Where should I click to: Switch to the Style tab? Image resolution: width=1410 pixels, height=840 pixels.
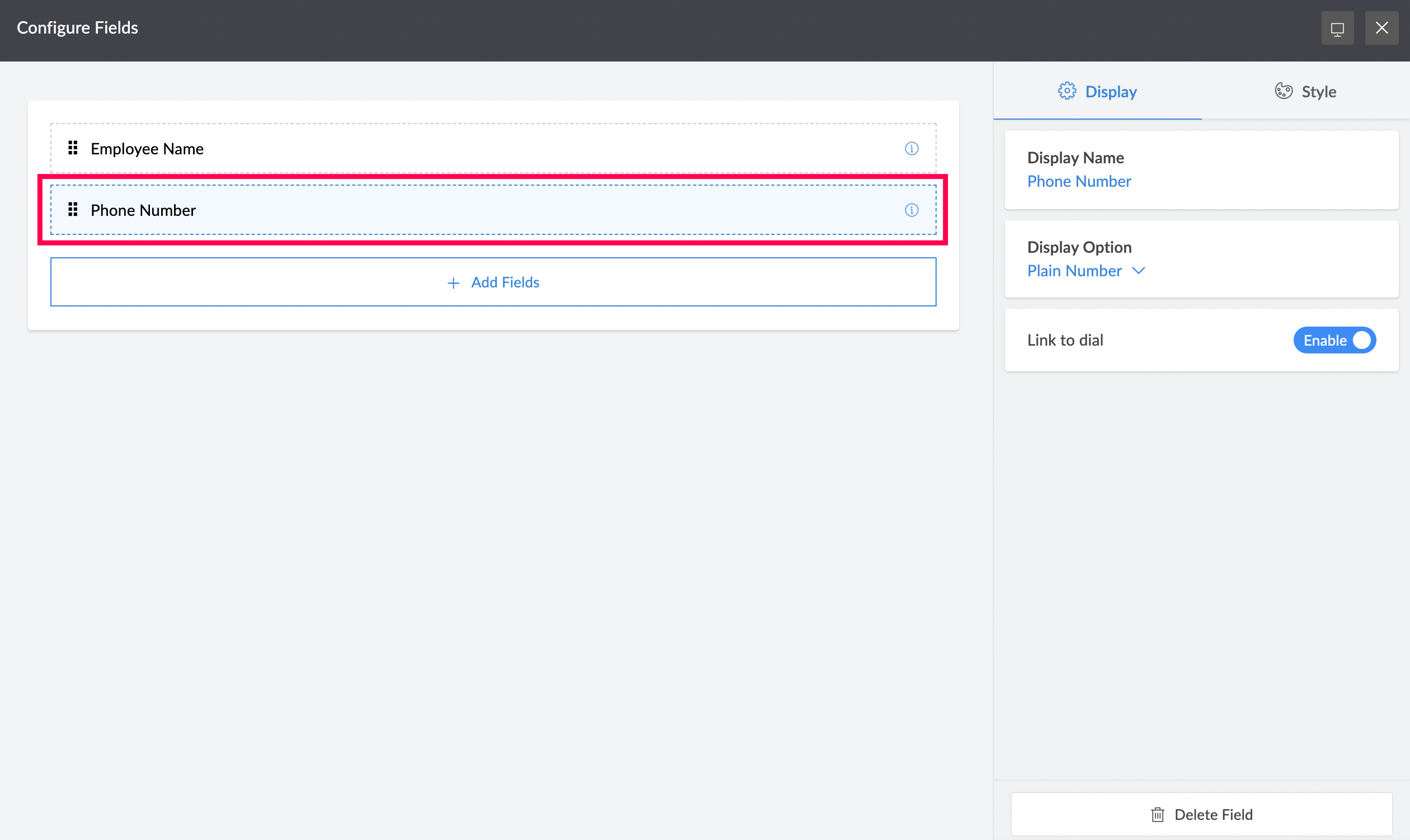pyautogui.click(x=1305, y=91)
